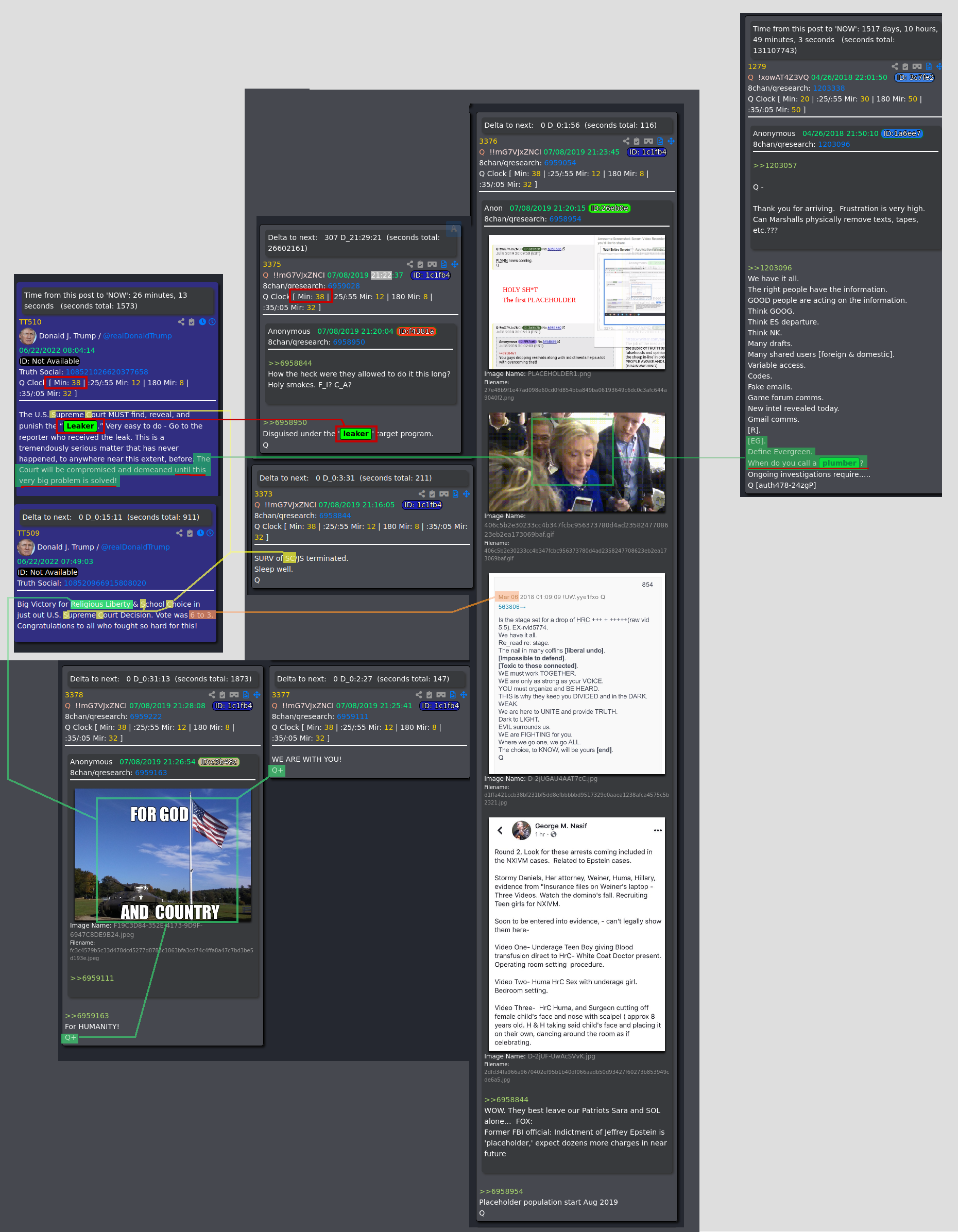Open anon post link 6959163 header
Screen dimensions: 958x1232
(150, 773)
